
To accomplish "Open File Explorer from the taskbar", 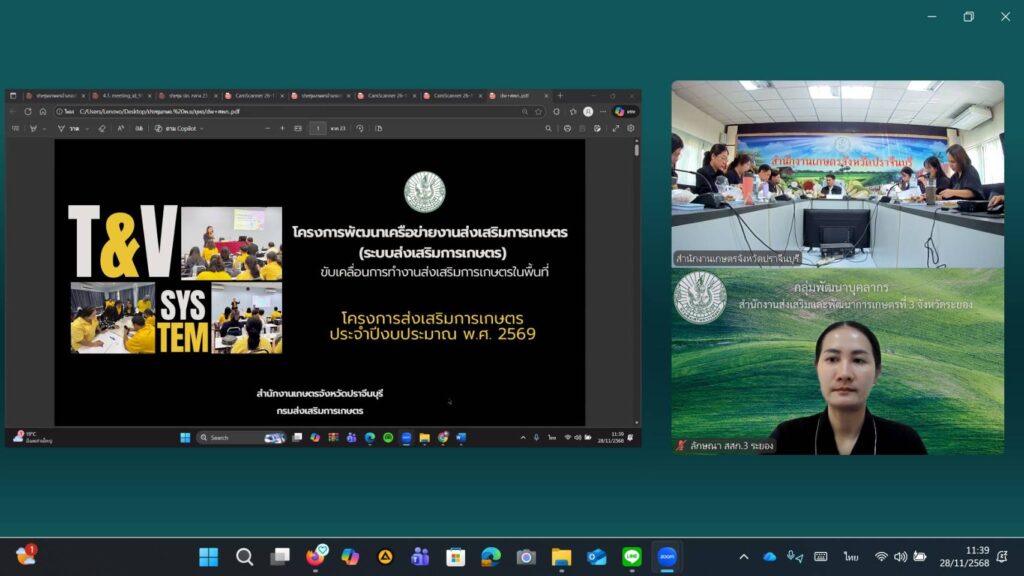I will pos(561,557).
